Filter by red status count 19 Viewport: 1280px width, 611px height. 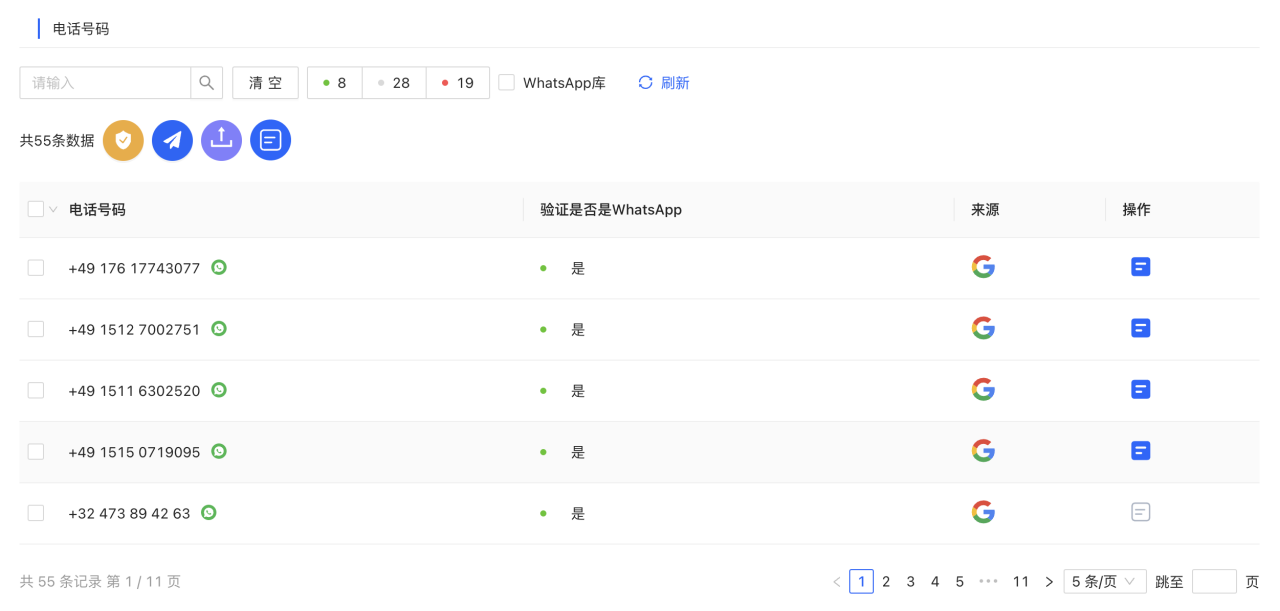coord(457,83)
